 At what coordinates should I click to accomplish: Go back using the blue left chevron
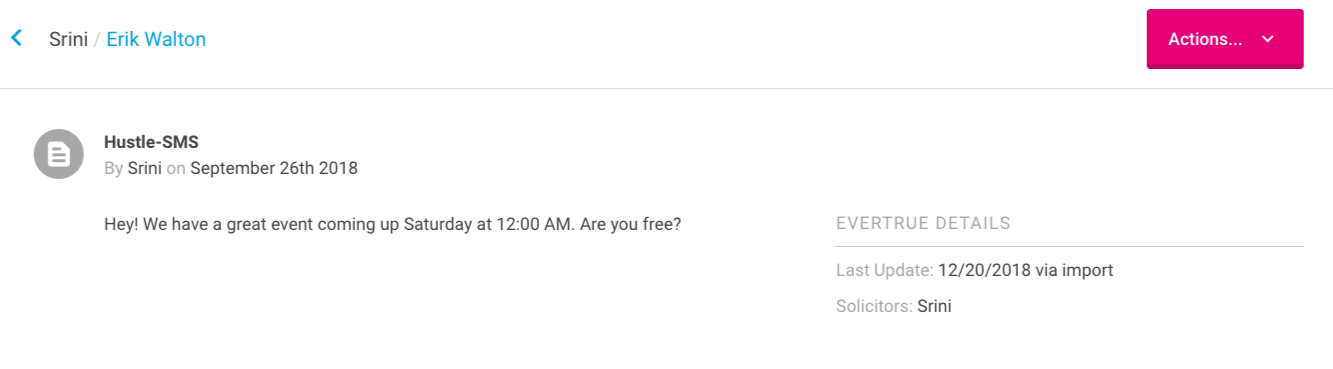[x=16, y=39]
